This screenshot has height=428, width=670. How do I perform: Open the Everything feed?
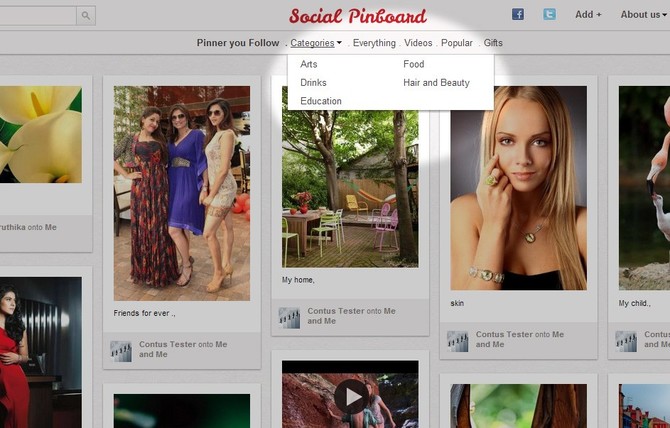click(x=374, y=43)
